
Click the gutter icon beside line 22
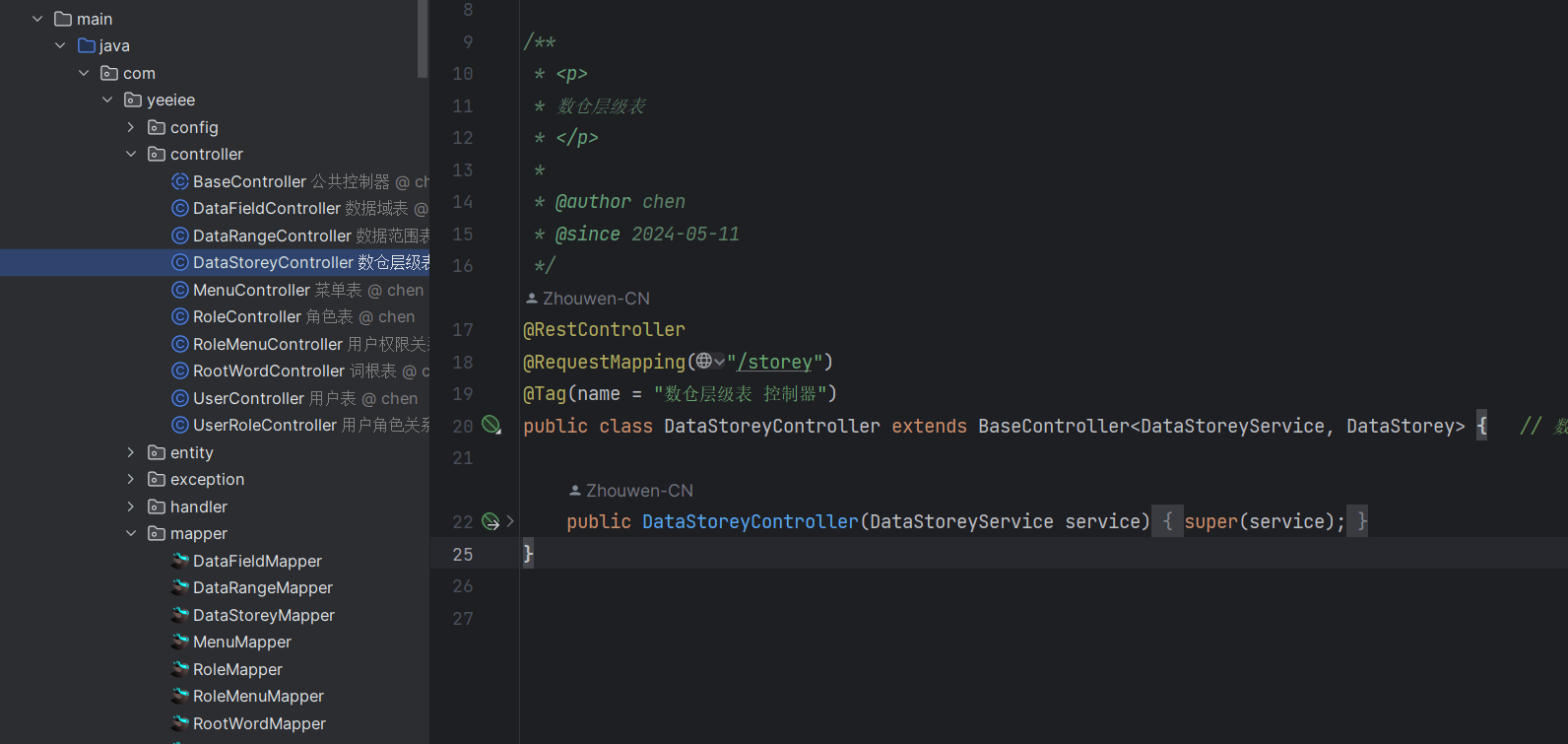tap(490, 522)
